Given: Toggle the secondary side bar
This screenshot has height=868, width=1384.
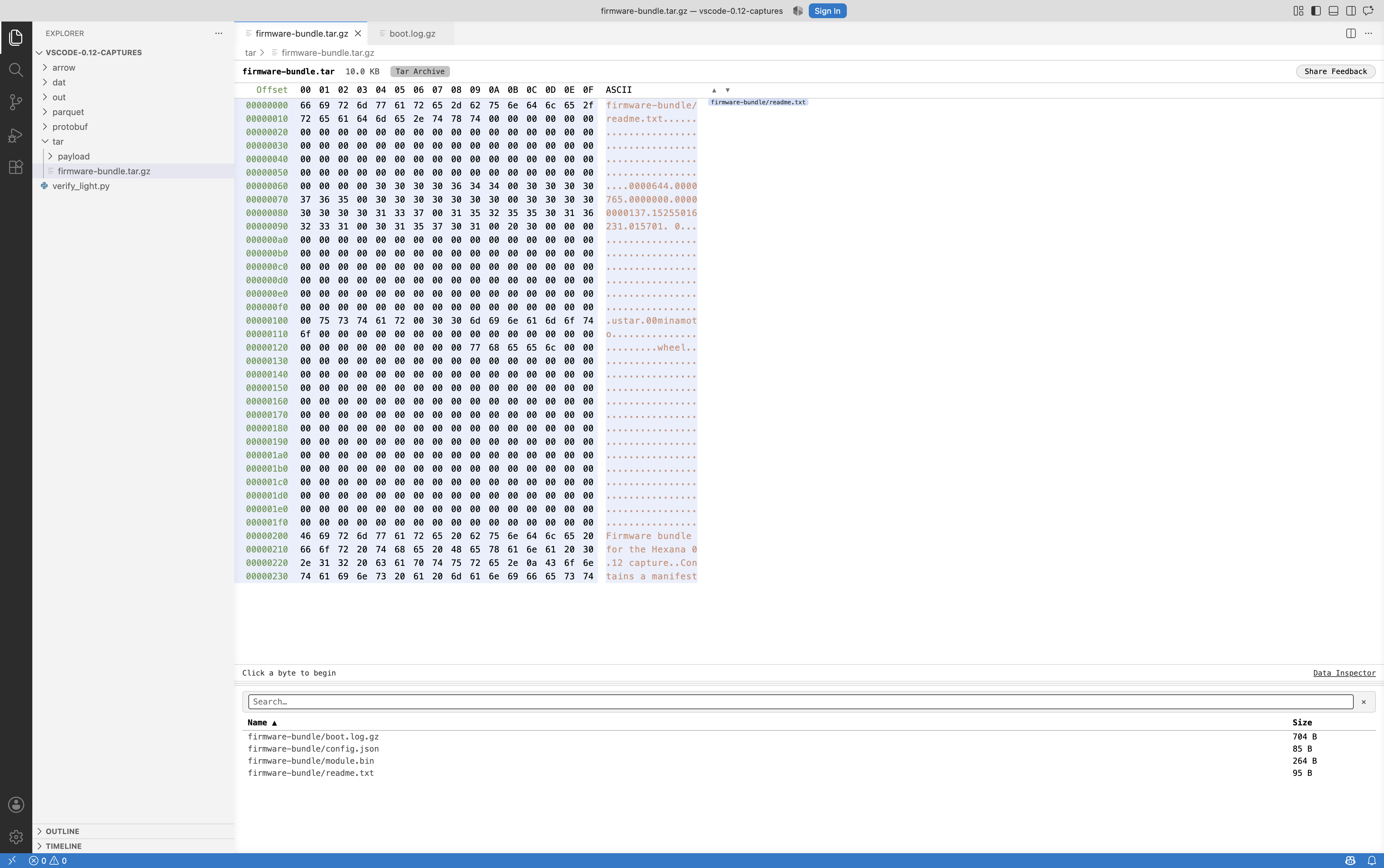Looking at the screenshot, I should (x=1351, y=11).
